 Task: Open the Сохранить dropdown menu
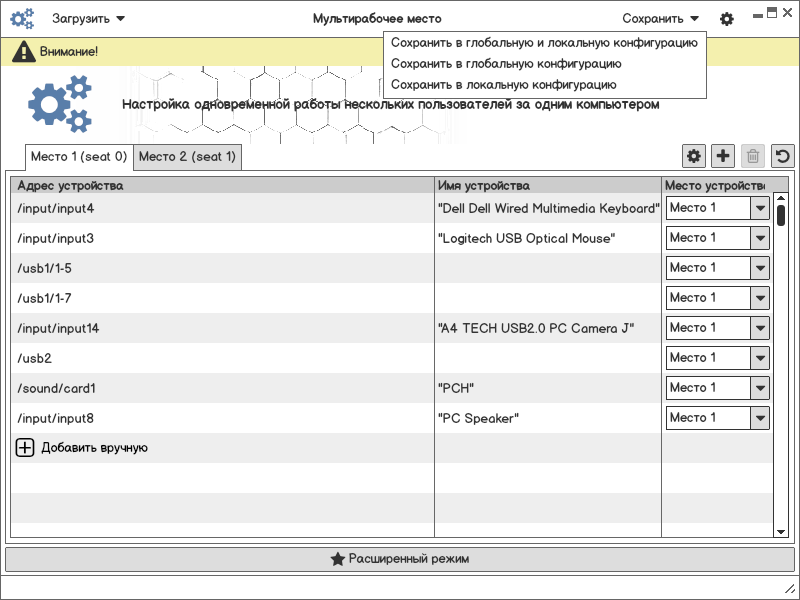click(x=660, y=19)
